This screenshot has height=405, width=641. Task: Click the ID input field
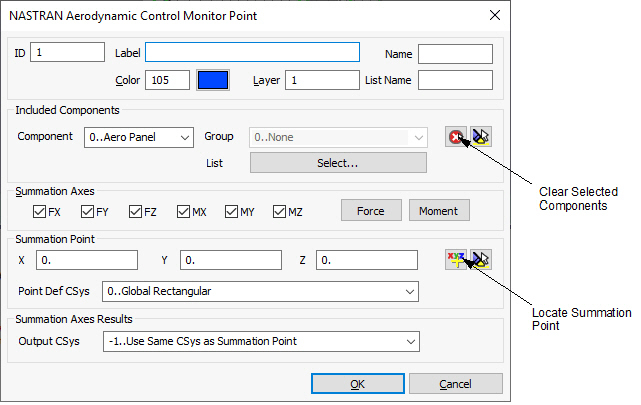click(67, 52)
